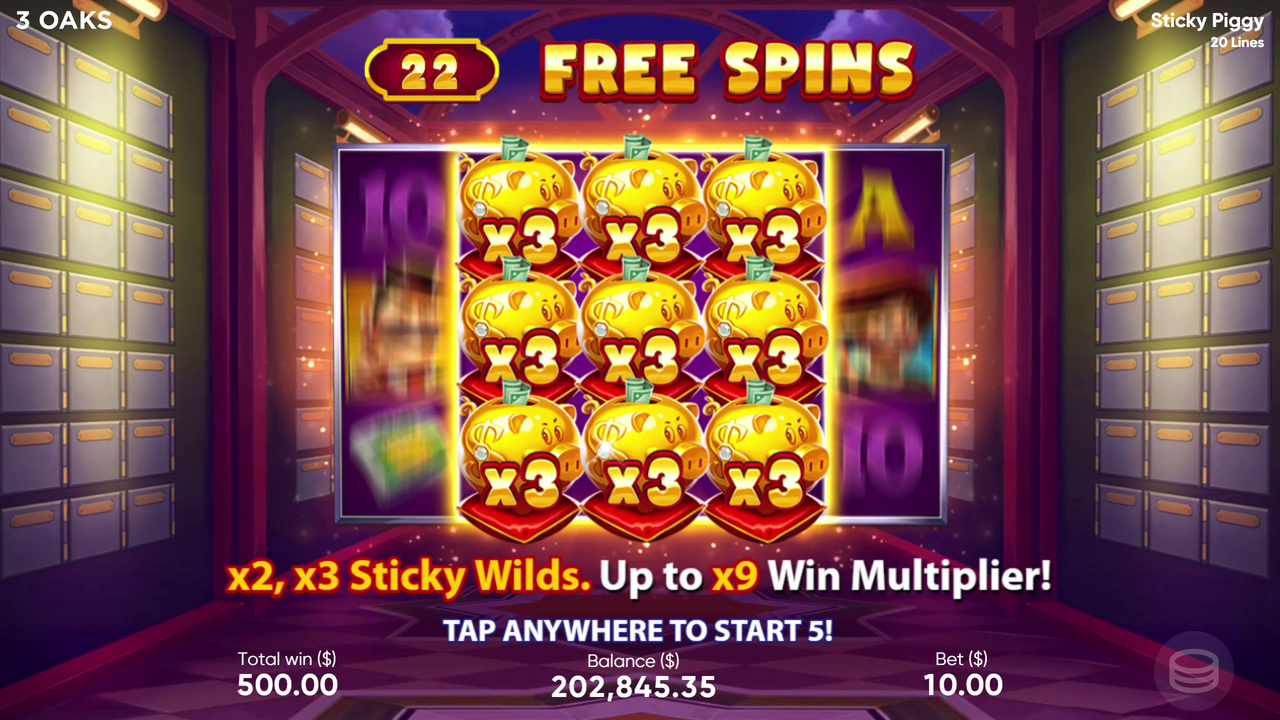This screenshot has height=720, width=1280.
Task: Click the blurred right spinning reel
Action: click(885, 334)
